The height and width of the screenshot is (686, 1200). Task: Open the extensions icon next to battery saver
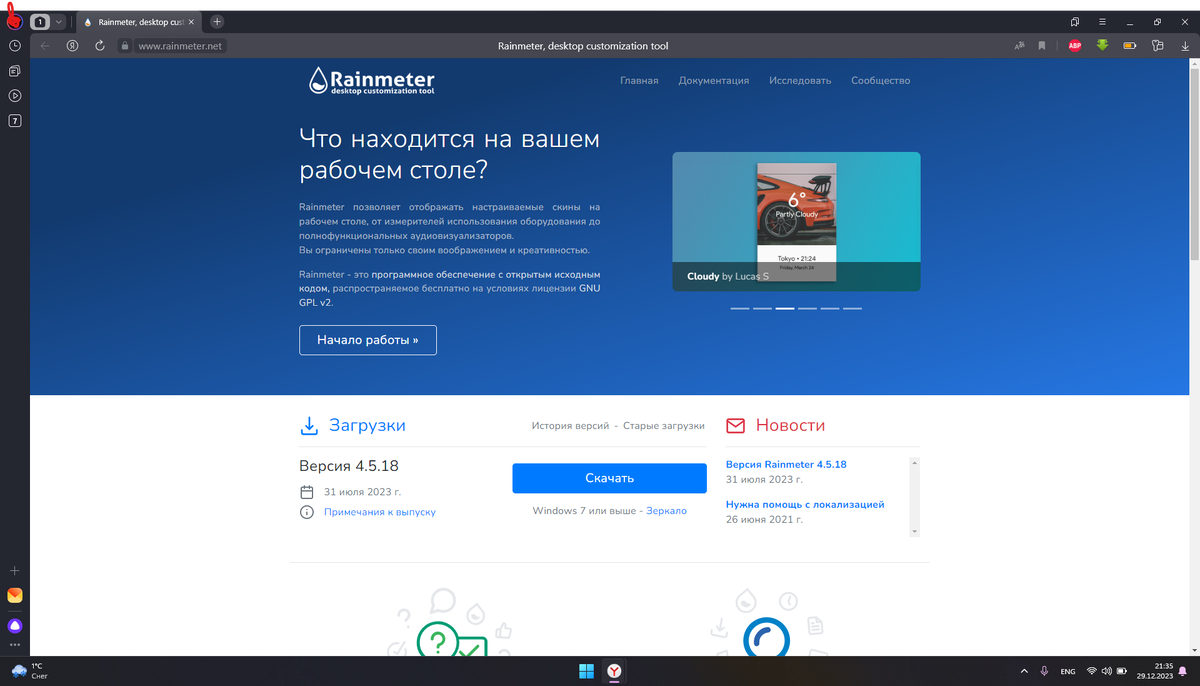[x=1158, y=45]
